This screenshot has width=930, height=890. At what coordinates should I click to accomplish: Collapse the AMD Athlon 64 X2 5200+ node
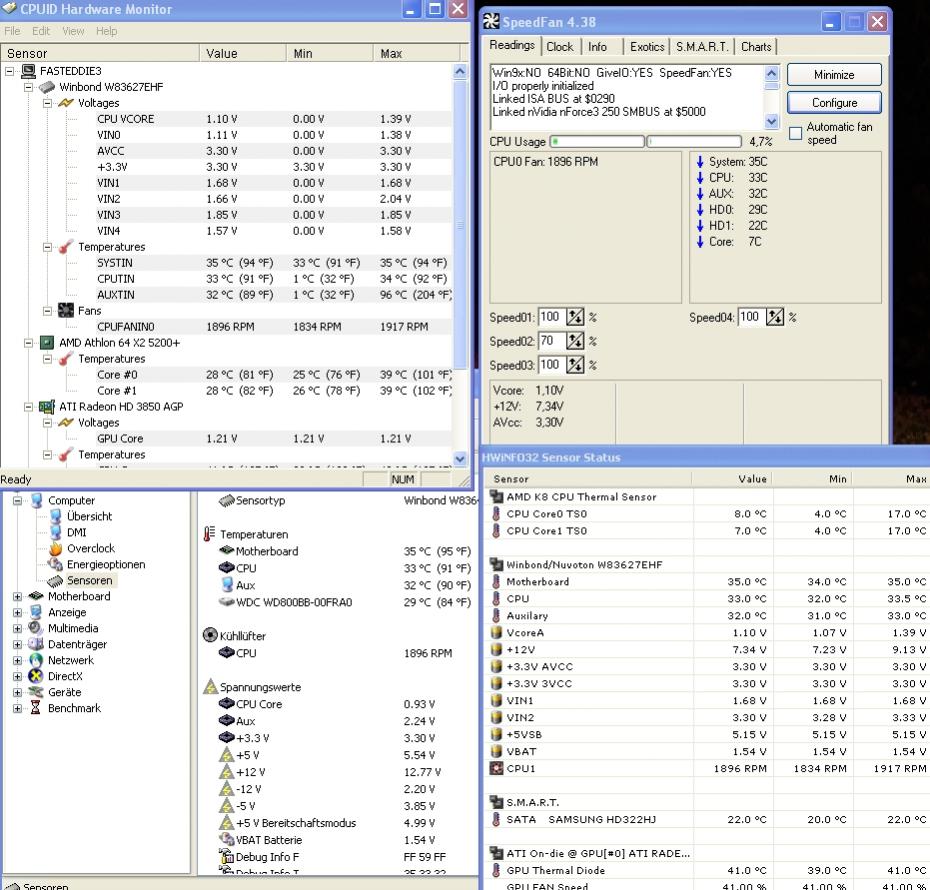[28, 343]
